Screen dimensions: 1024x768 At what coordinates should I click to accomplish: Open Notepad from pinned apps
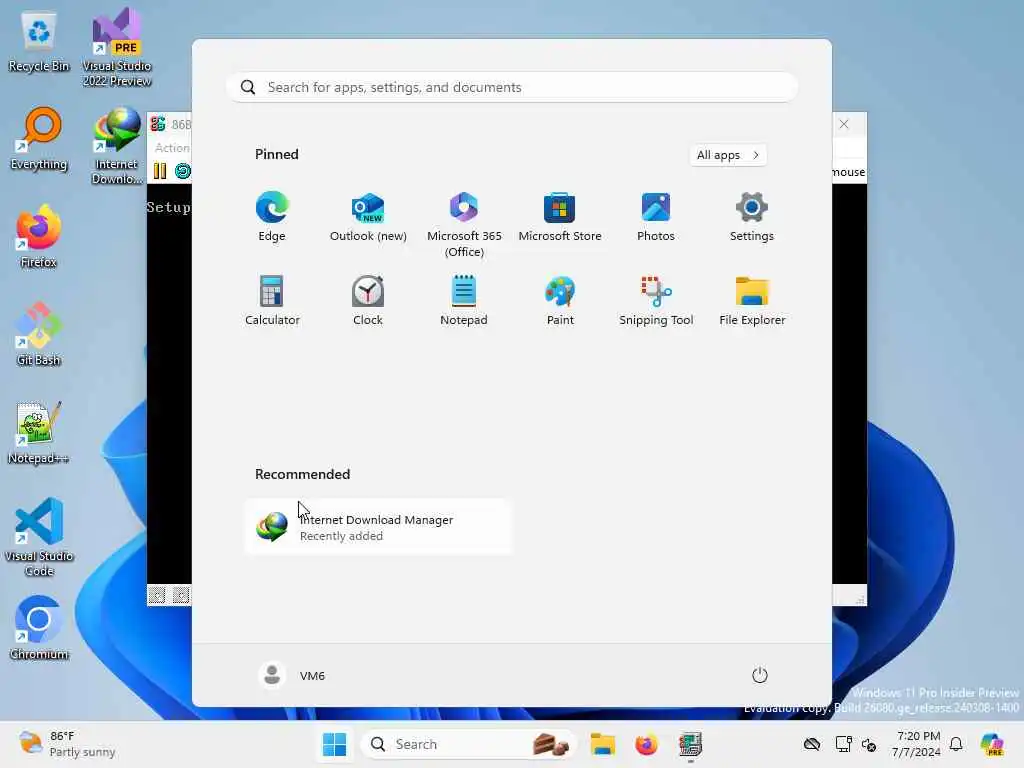(x=464, y=300)
